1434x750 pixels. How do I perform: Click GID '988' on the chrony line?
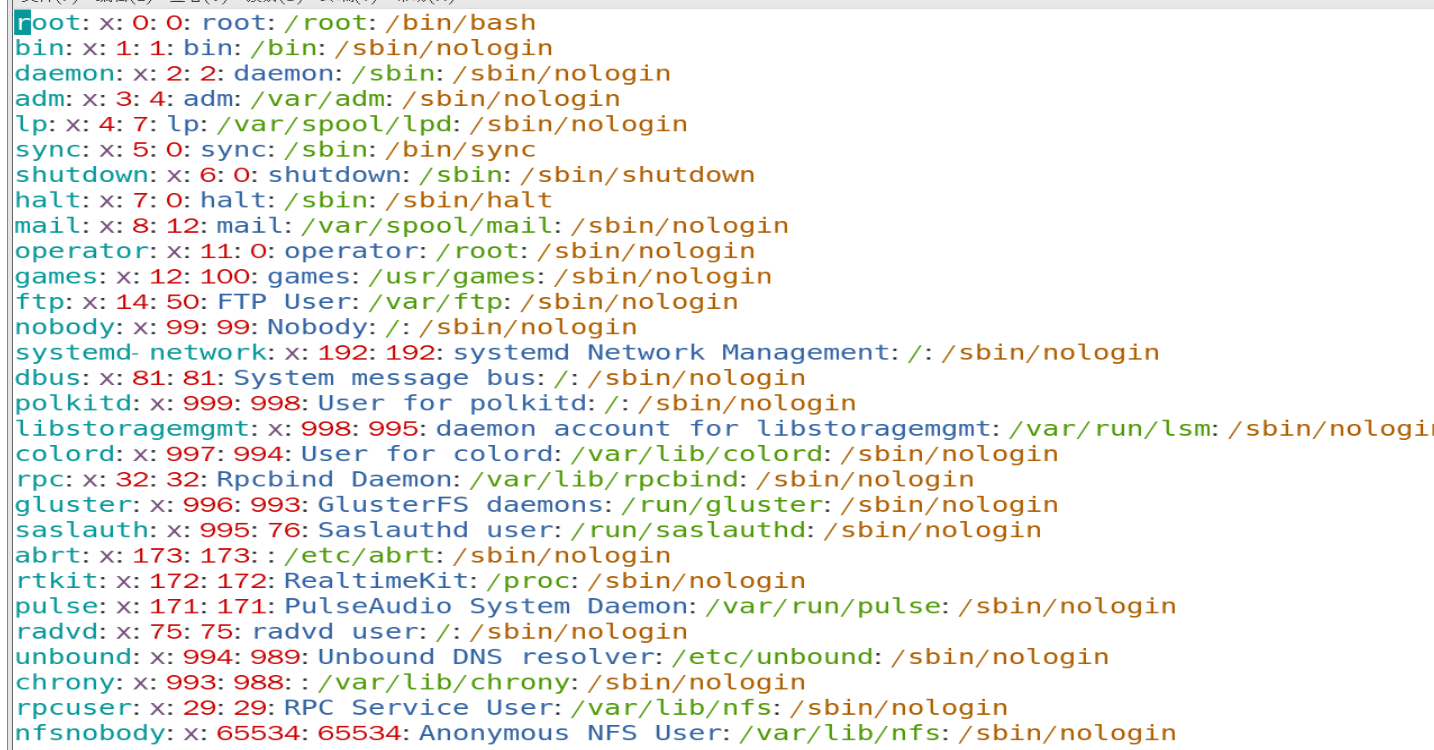[258, 682]
